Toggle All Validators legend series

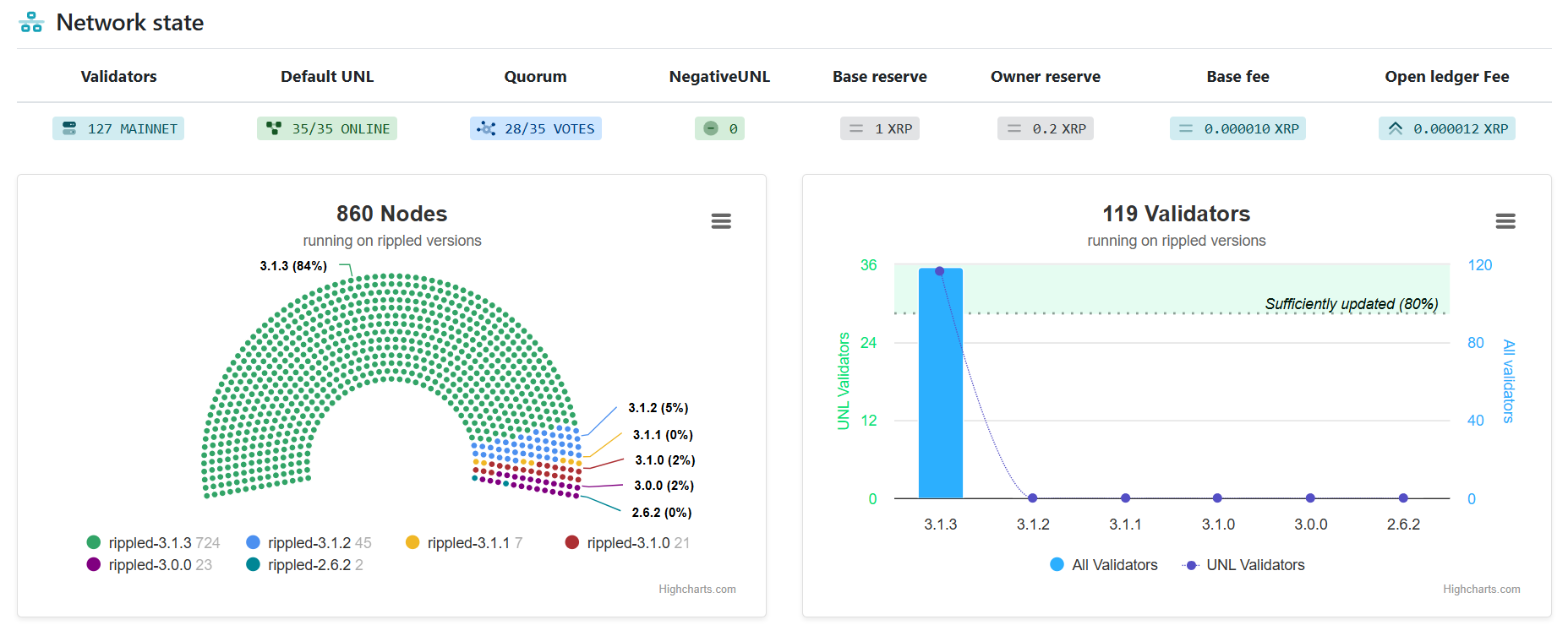(1104, 565)
